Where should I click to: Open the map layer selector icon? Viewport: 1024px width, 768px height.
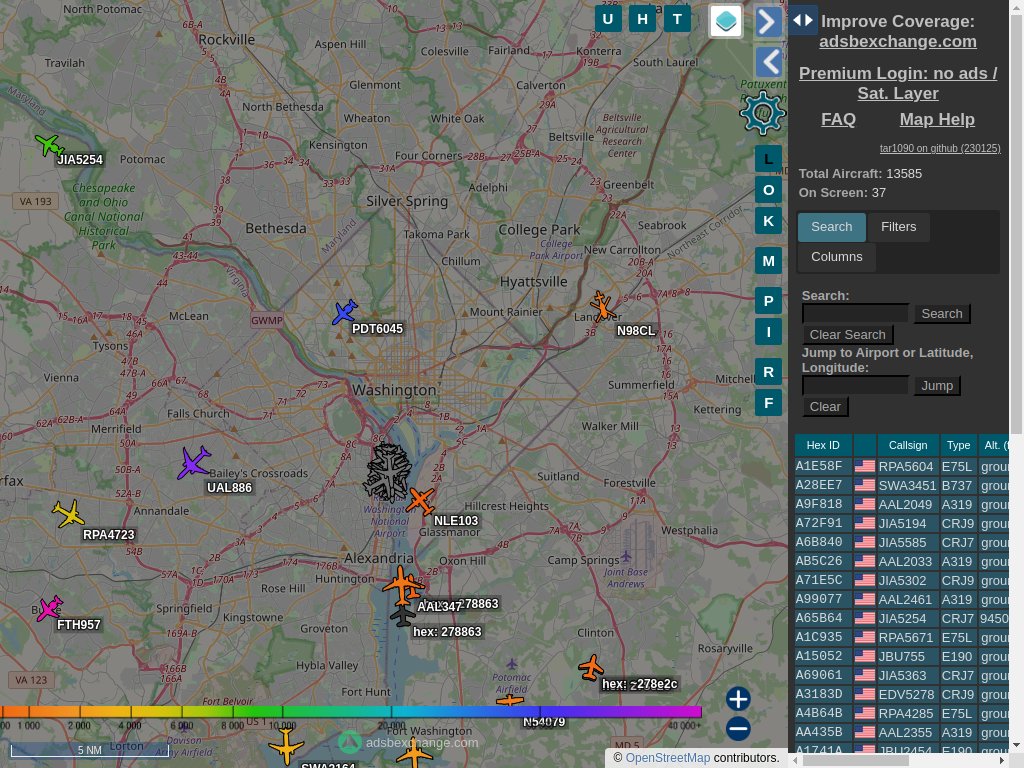726,21
